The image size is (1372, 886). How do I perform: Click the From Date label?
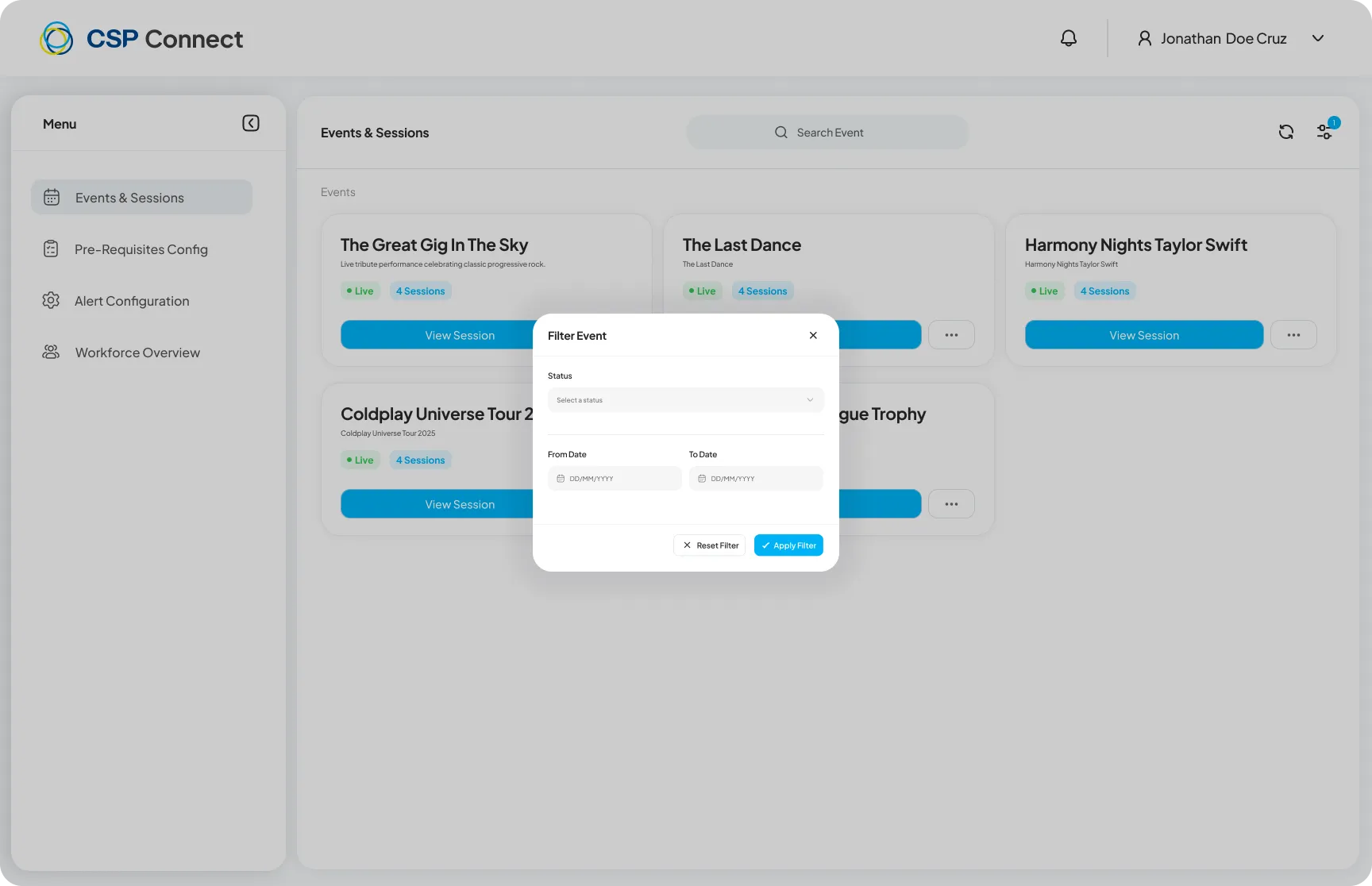pyautogui.click(x=567, y=454)
